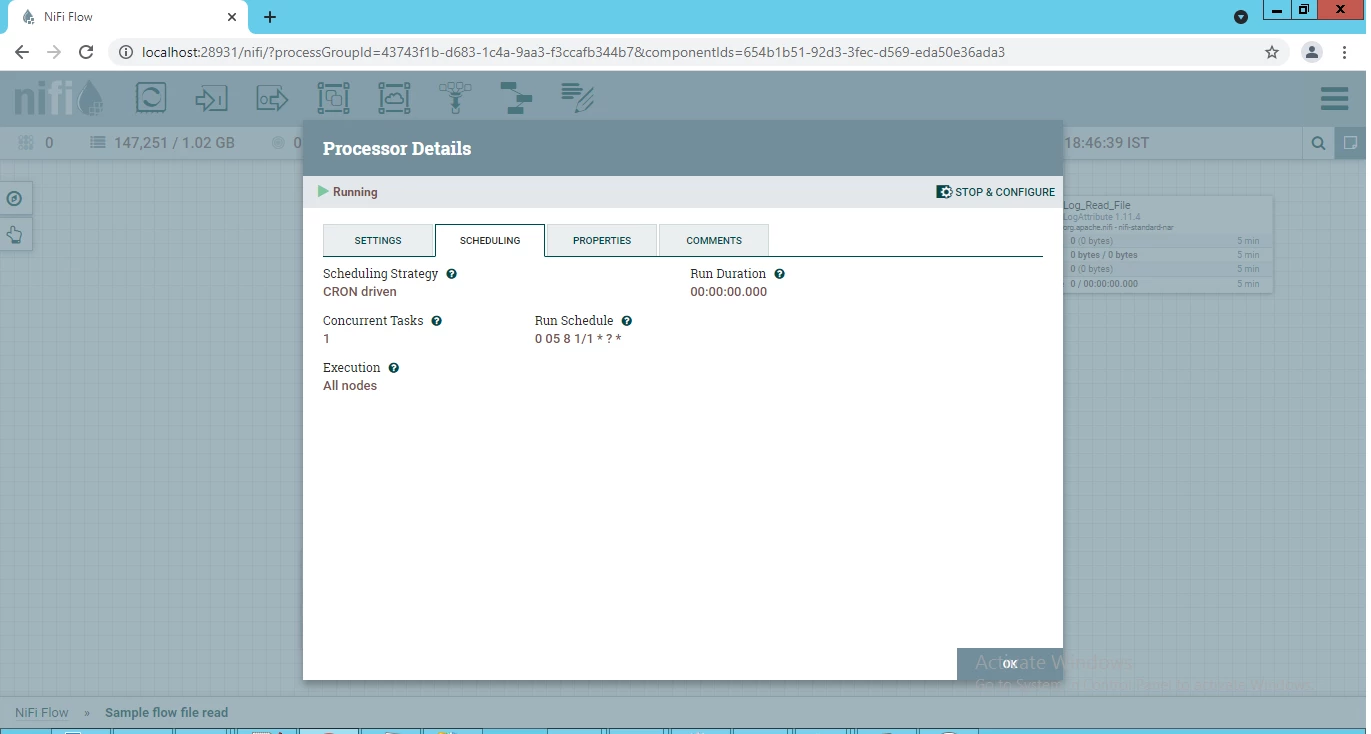Open the NiFi global hamburger menu
Image resolution: width=1371 pixels, height=734 pixels.
pyautogui.click(x=1335, y=98)
